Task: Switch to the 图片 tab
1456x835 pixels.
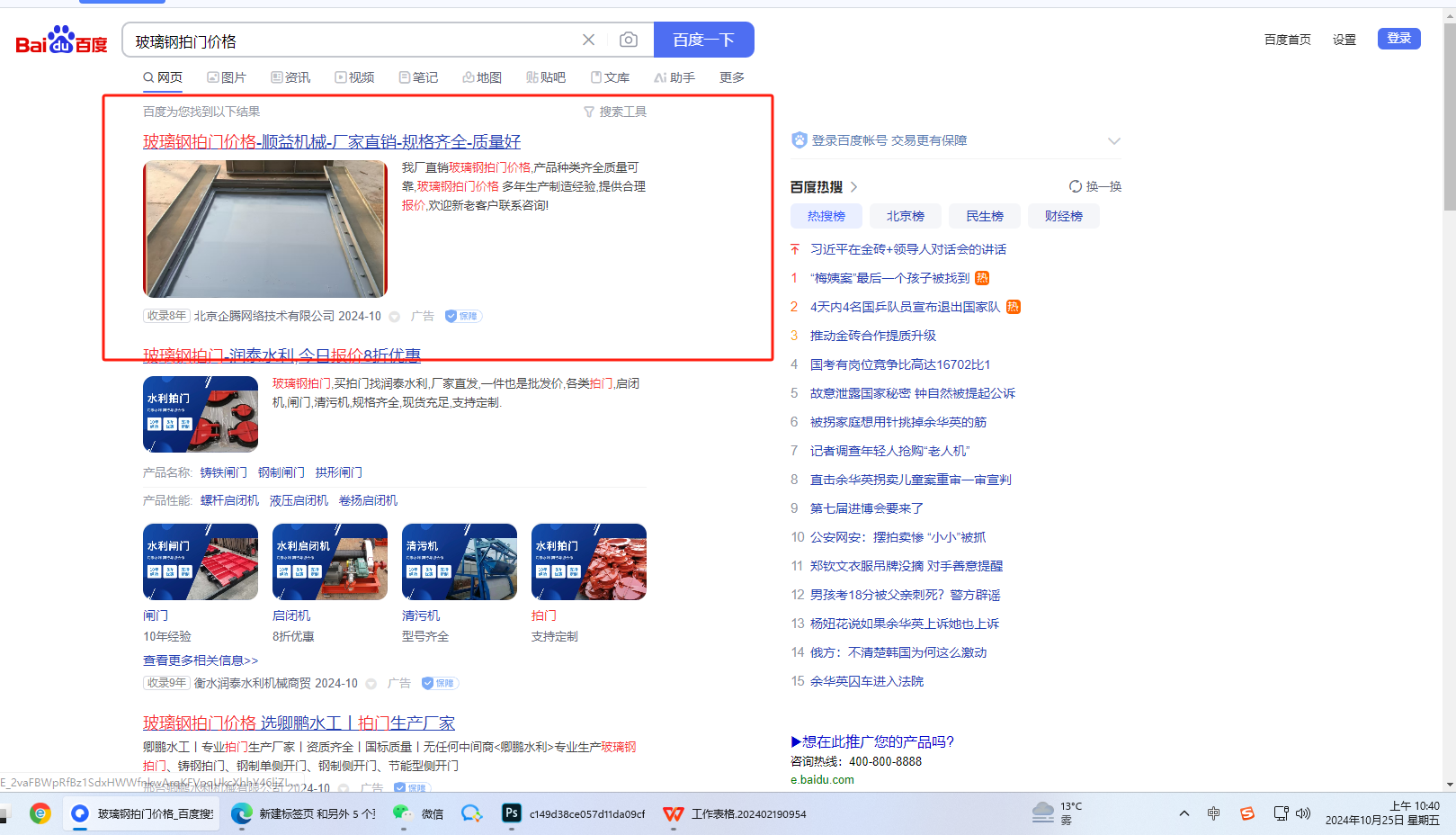Action: [x=227, y=77]
